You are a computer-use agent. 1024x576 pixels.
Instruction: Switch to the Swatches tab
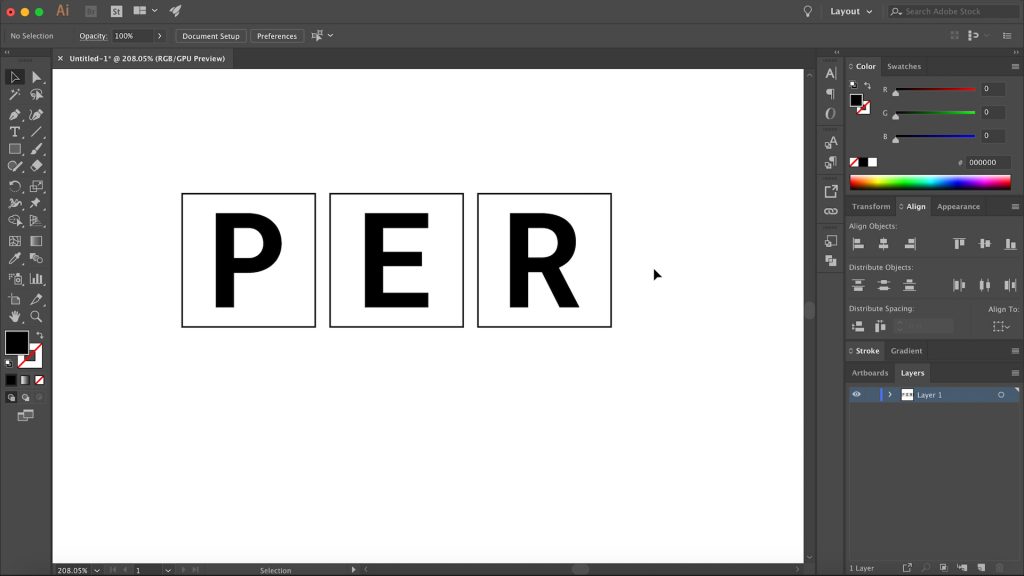(904, 67)
